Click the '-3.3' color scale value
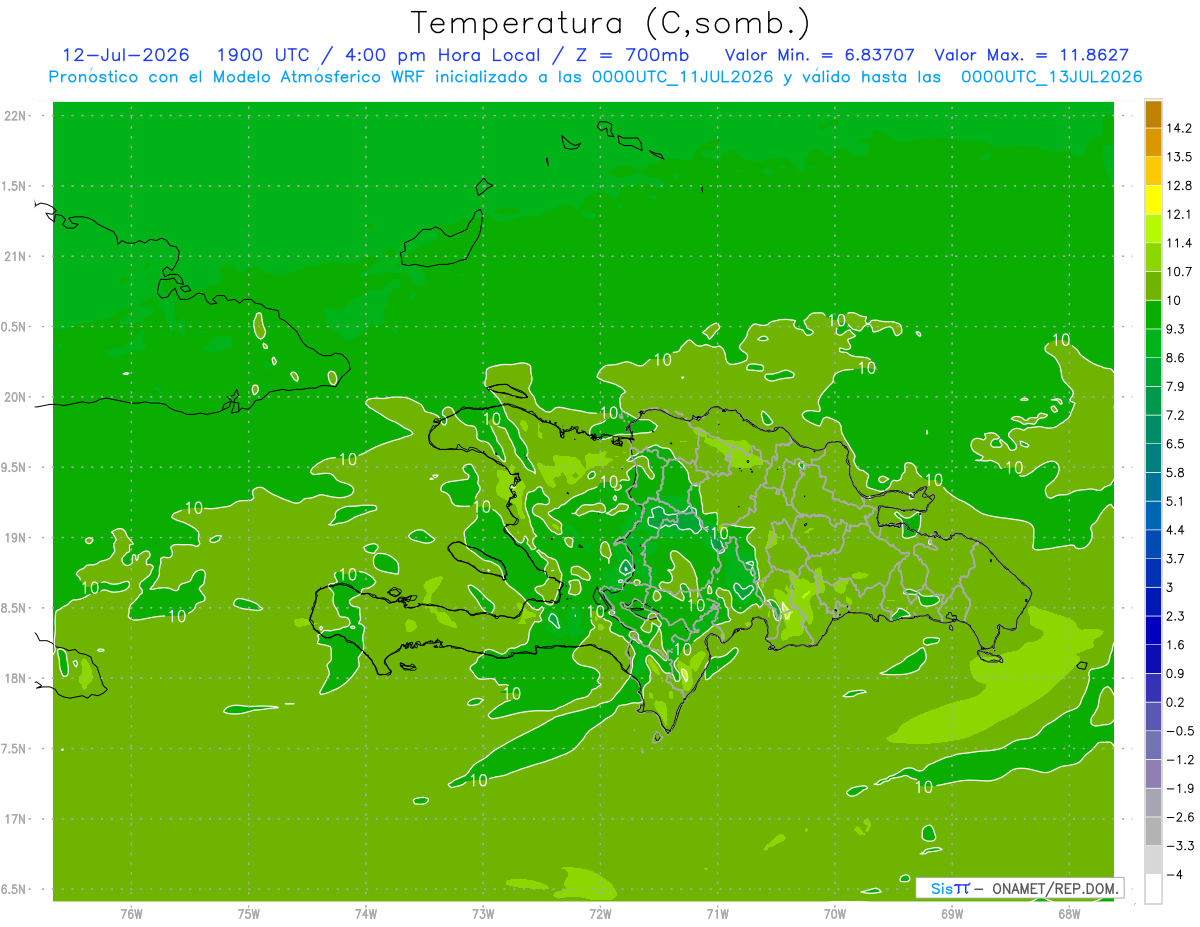The image size is (1200, 927). click(1179, 845)
